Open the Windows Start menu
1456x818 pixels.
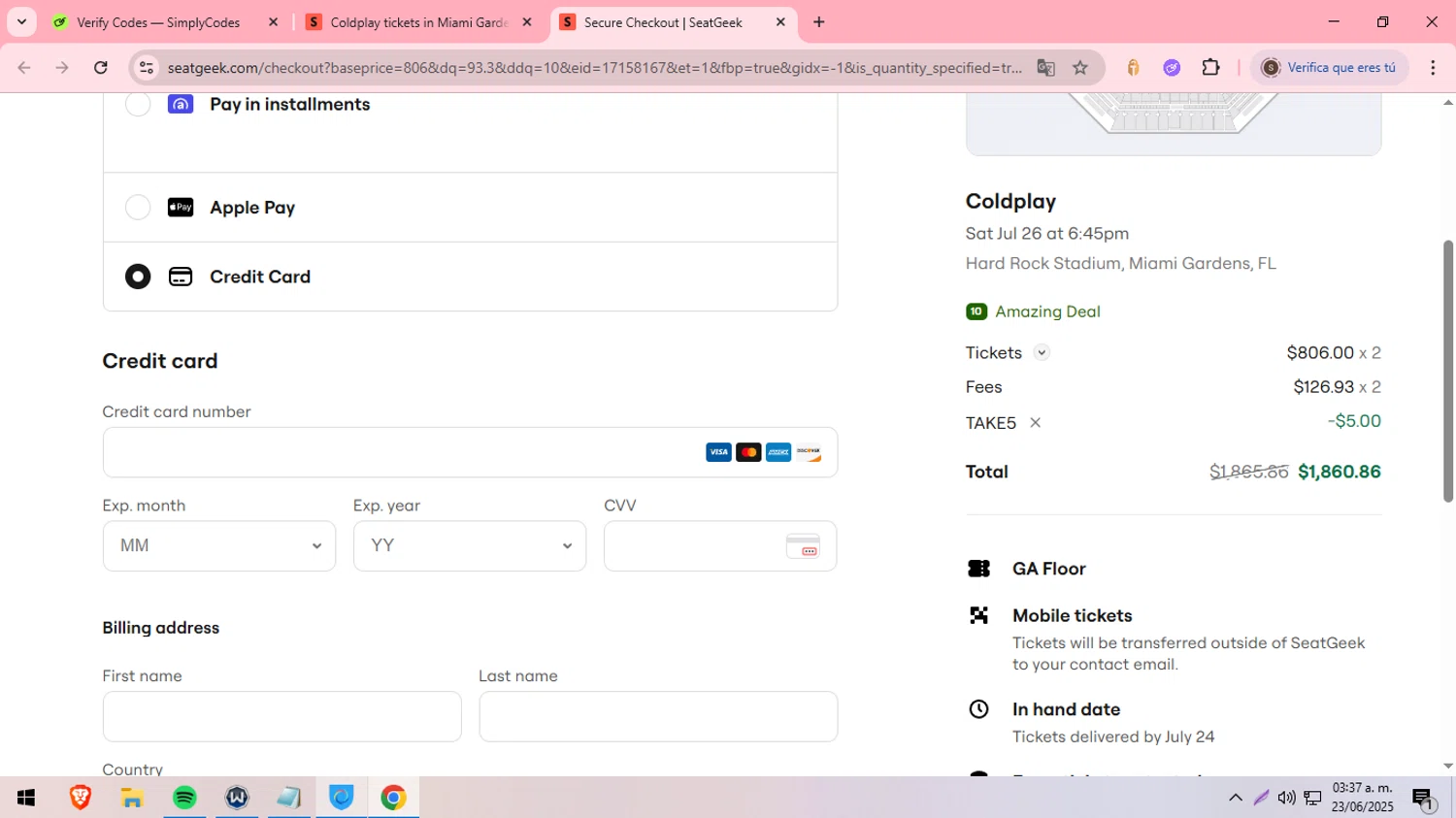[26, 798]
